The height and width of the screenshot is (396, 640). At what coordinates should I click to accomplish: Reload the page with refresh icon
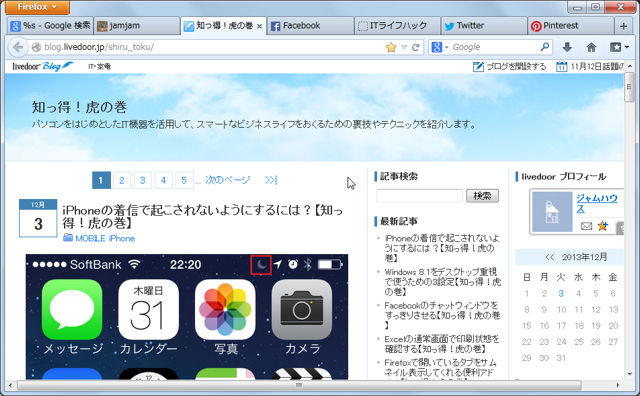(x=416, y=47)
